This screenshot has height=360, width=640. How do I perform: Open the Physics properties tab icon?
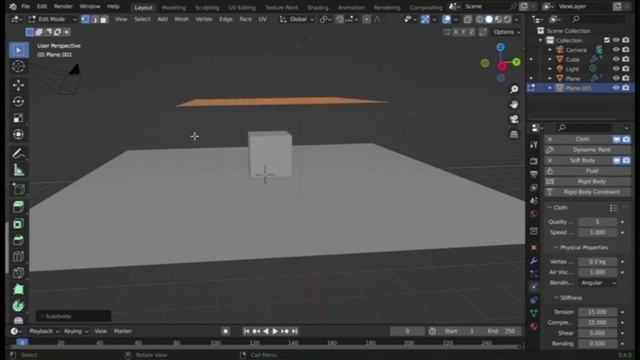pyautogui.click(x=534, y=287)
